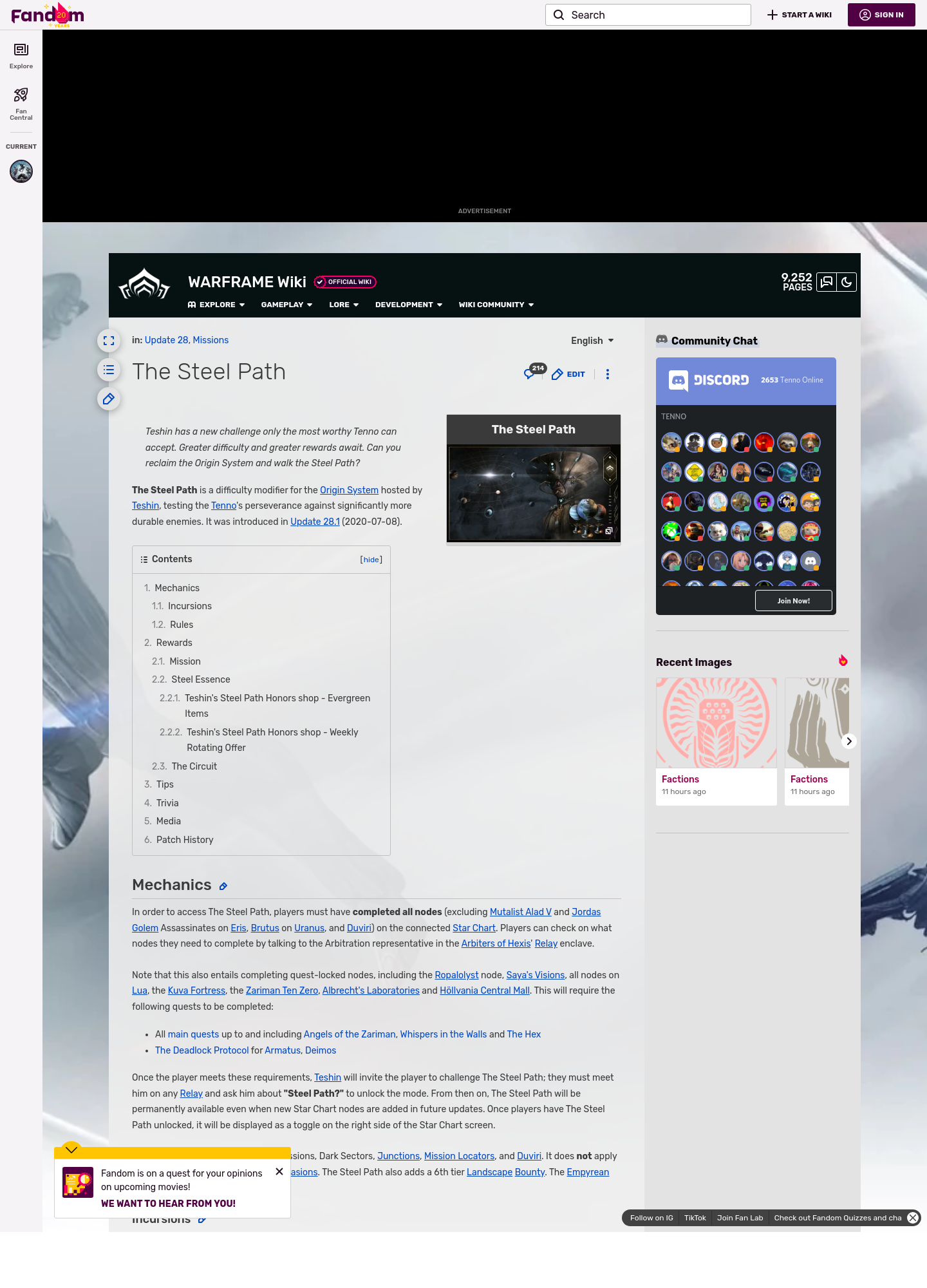
Task: Open Fan Central rocket icon
Action: tap(21, 104)
